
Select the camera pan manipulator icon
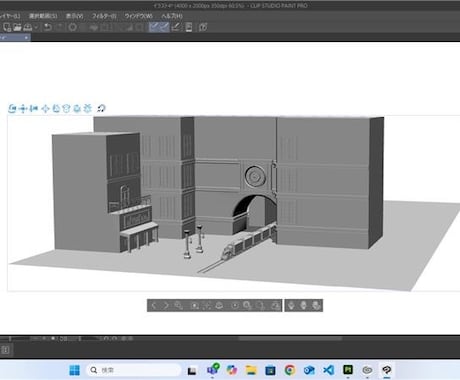point(23,108)
